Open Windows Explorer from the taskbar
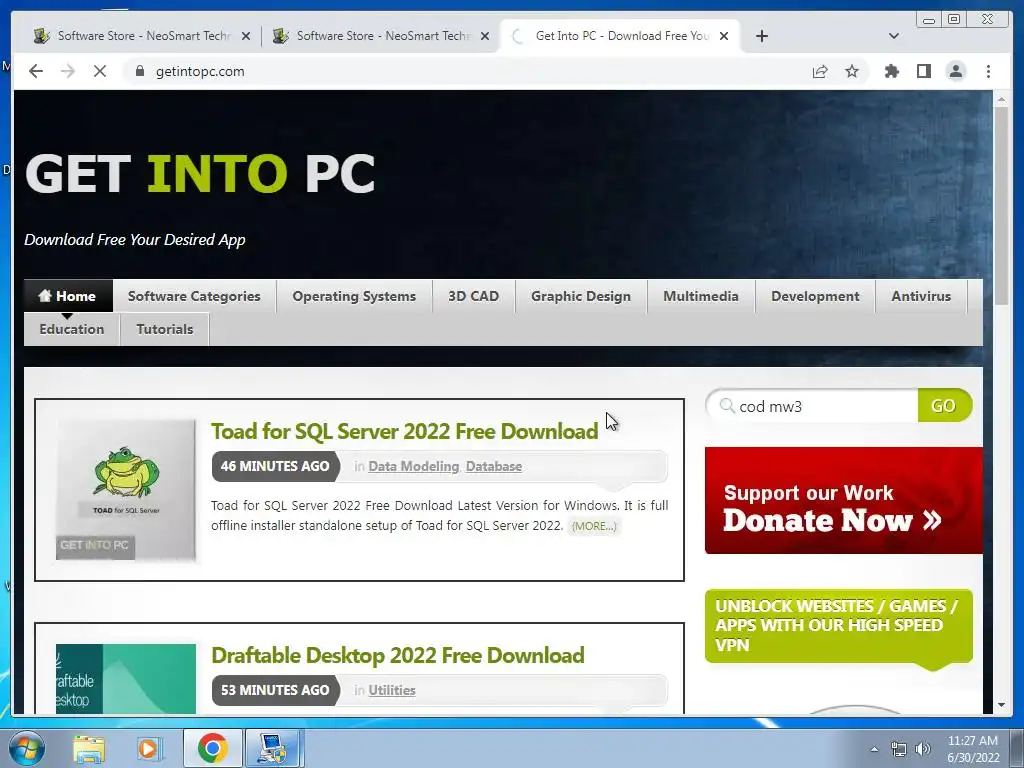Viewport: 1024px width, 768px height. [x=89, y=748]
